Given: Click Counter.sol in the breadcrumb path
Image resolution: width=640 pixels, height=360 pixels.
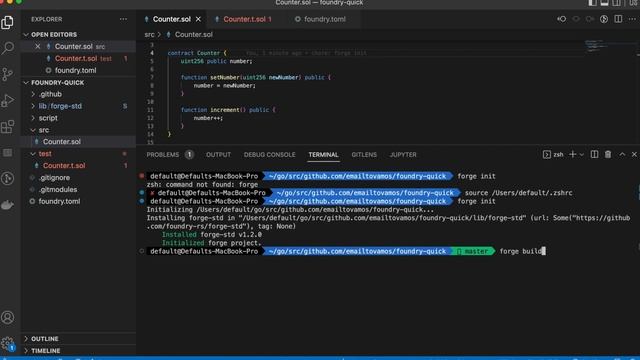Looking at the screenshot, I should pos(194,35).
